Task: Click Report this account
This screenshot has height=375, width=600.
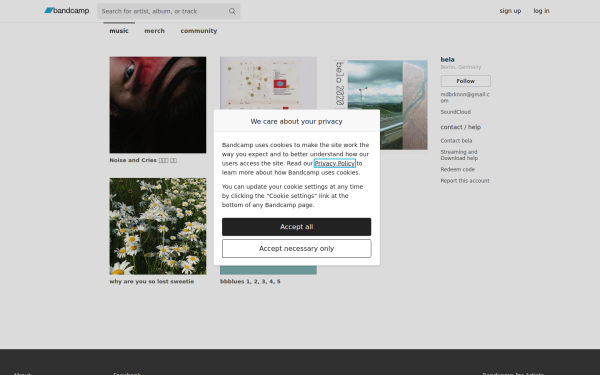Action: (x=465, y=181)
